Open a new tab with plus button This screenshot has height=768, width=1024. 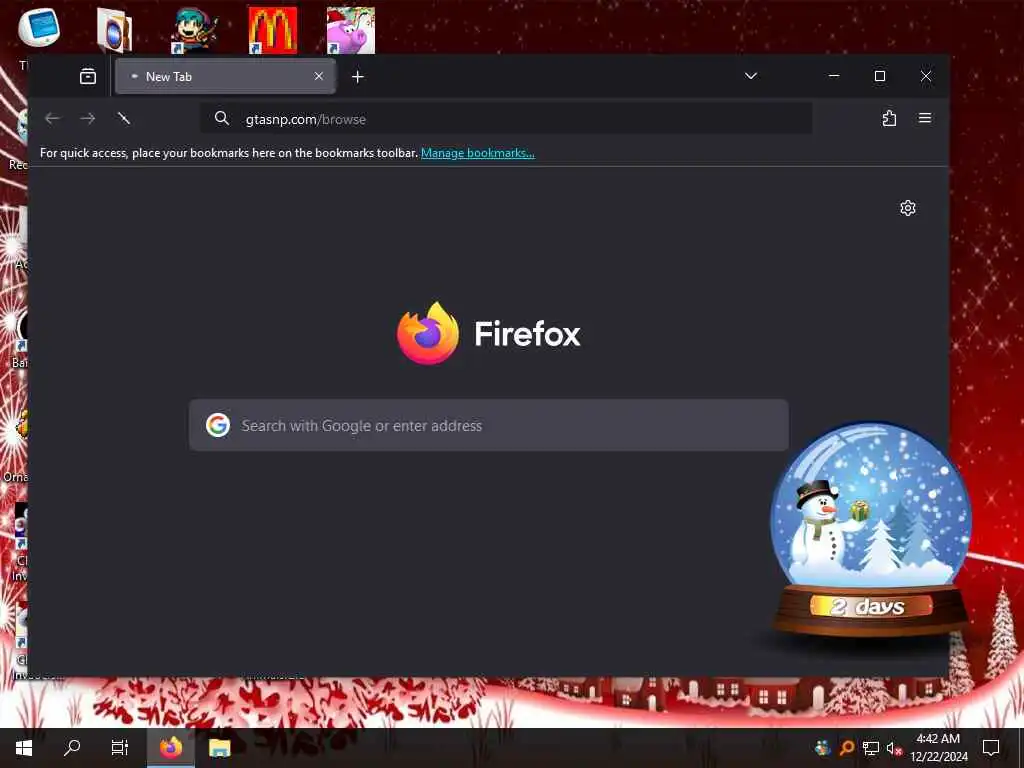click(357, 77)
